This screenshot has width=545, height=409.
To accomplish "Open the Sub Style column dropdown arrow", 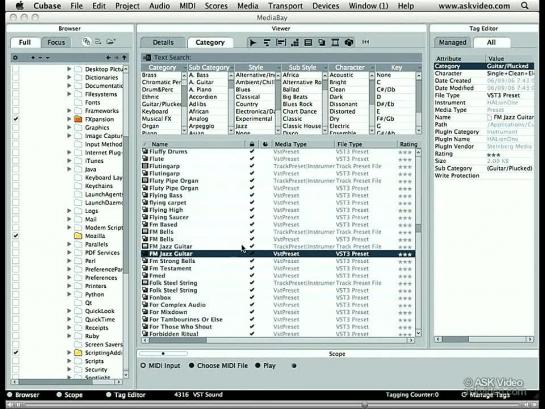I will [325, 67].
